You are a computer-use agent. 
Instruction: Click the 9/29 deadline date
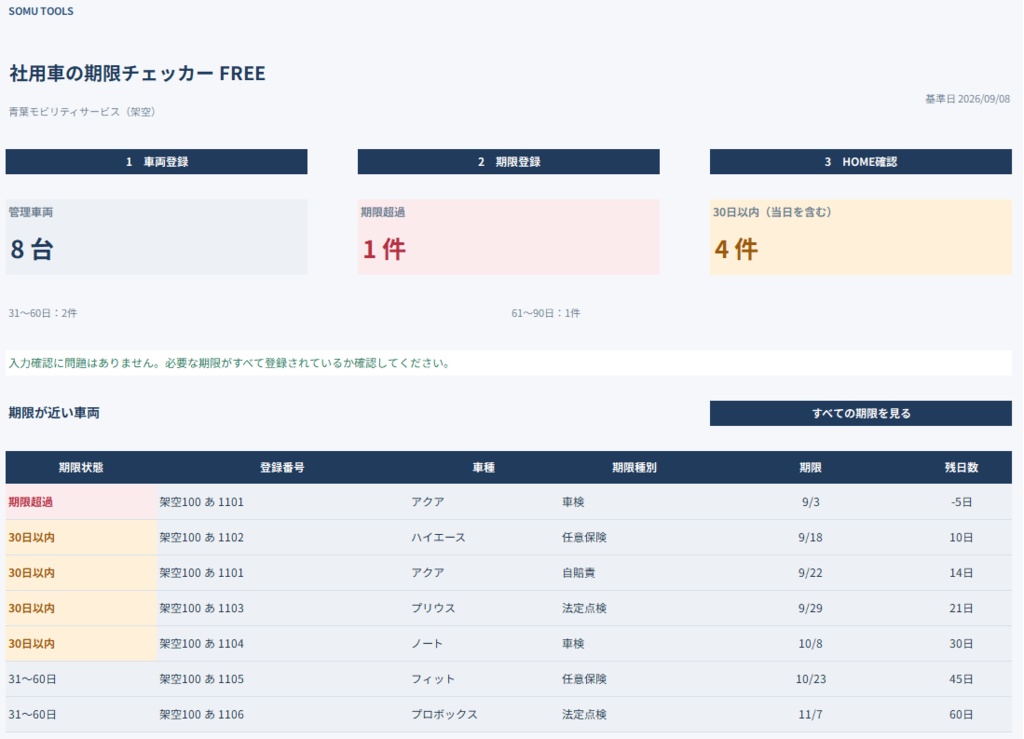coord(810,608)
